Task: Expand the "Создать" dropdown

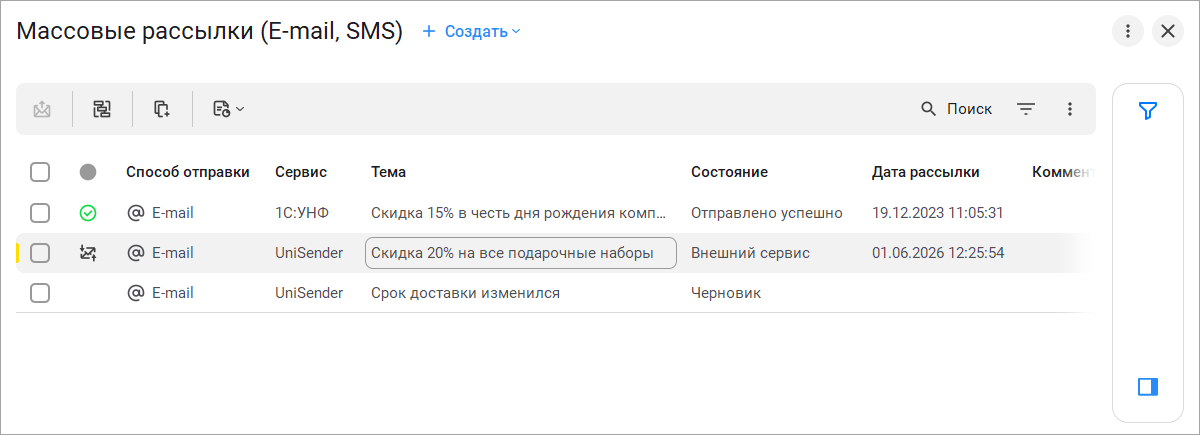Action: click(x=471, y=31)
